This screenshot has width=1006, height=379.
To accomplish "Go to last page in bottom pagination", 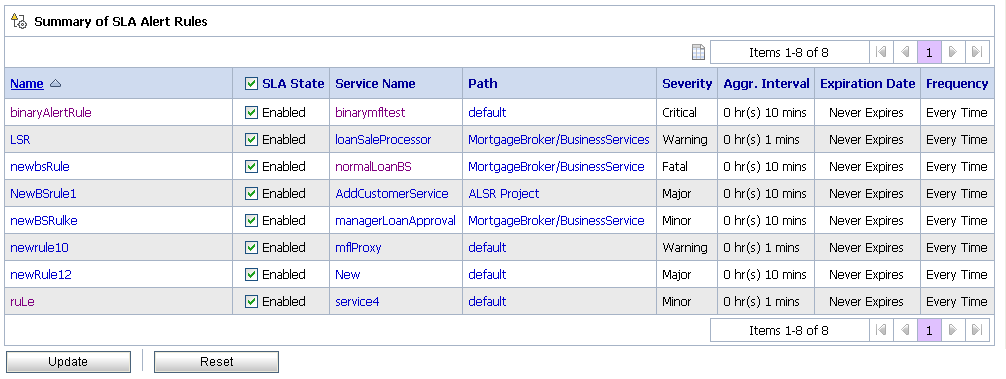I will tap(976, 330).
